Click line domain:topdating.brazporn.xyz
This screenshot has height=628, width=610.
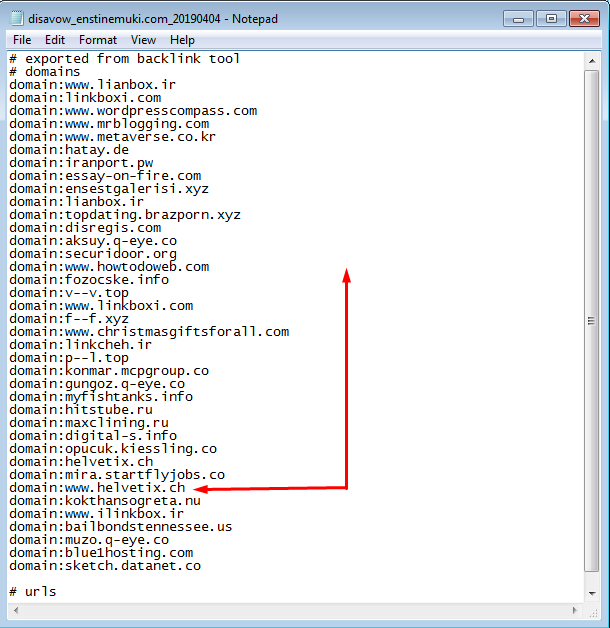click(x=125, y=215)
